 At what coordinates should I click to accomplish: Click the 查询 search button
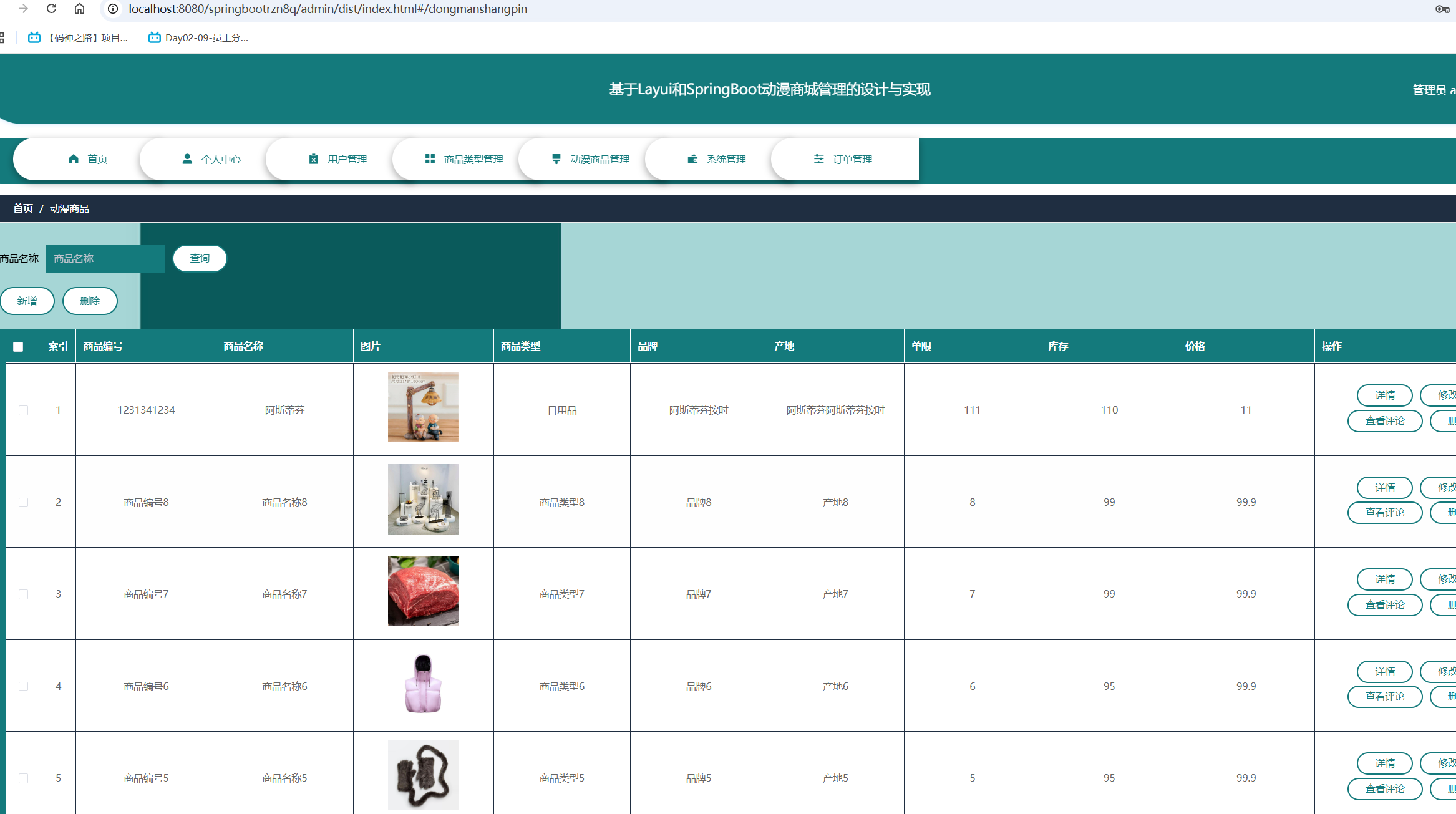(200, 258)
